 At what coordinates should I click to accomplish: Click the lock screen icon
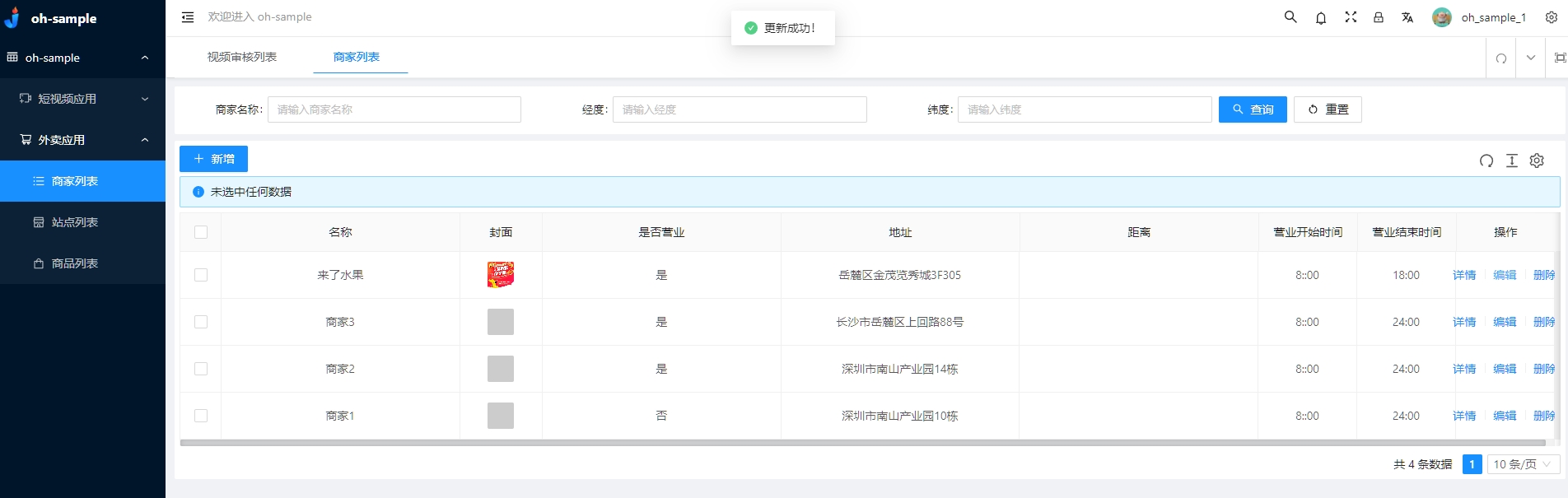click(x=1379, y=17)
